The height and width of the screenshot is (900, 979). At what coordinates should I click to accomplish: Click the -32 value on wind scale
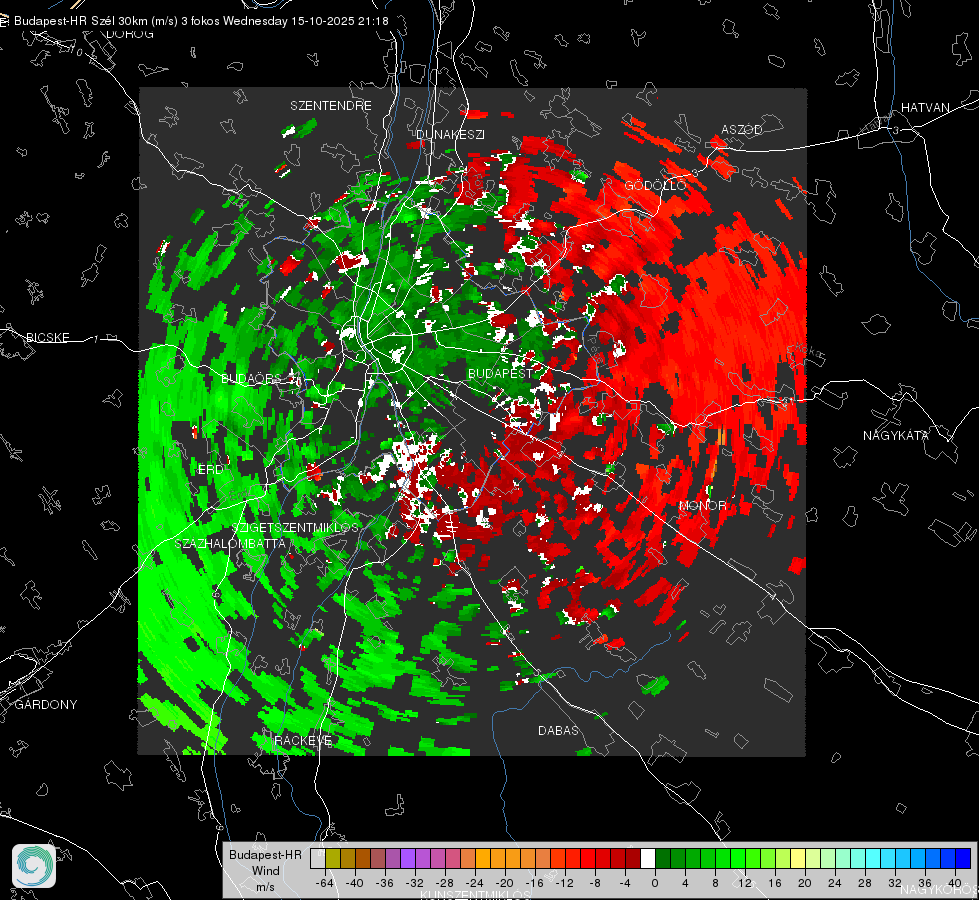click(415, 883)
